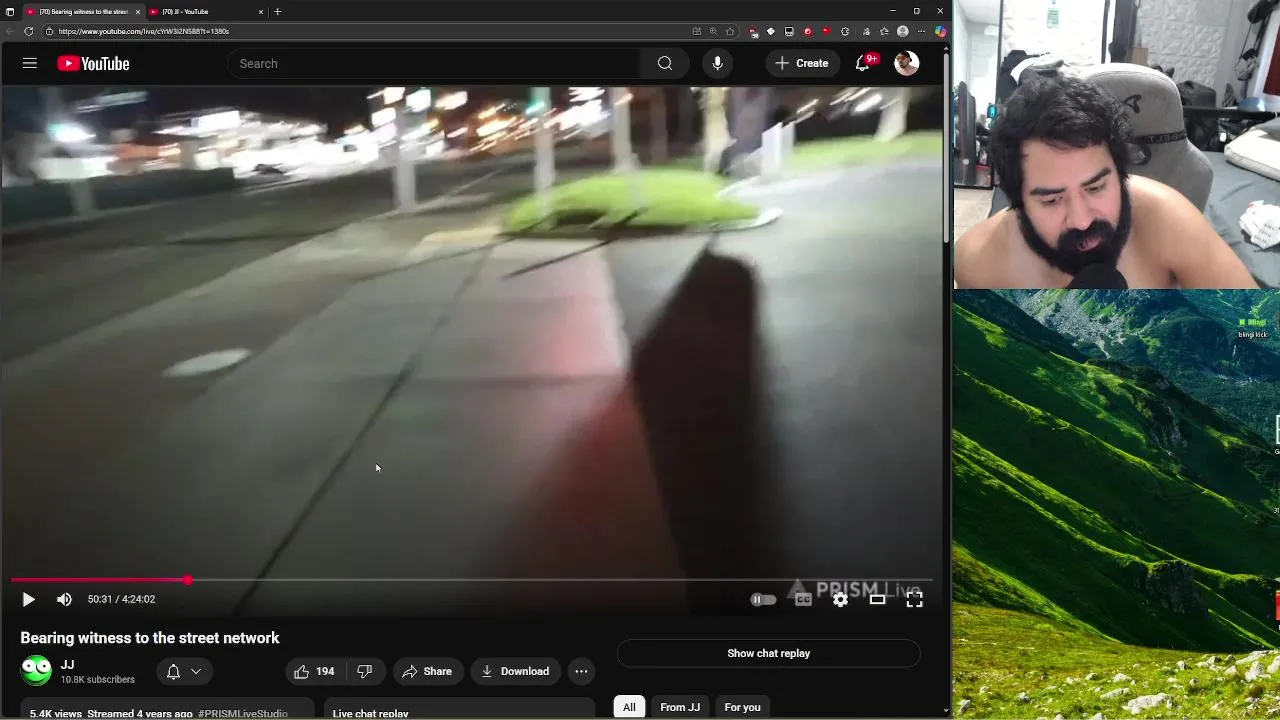Click the red playhead scrubber dot
The width and height of the screenshot is (1280, 720).
coord(188,580)
